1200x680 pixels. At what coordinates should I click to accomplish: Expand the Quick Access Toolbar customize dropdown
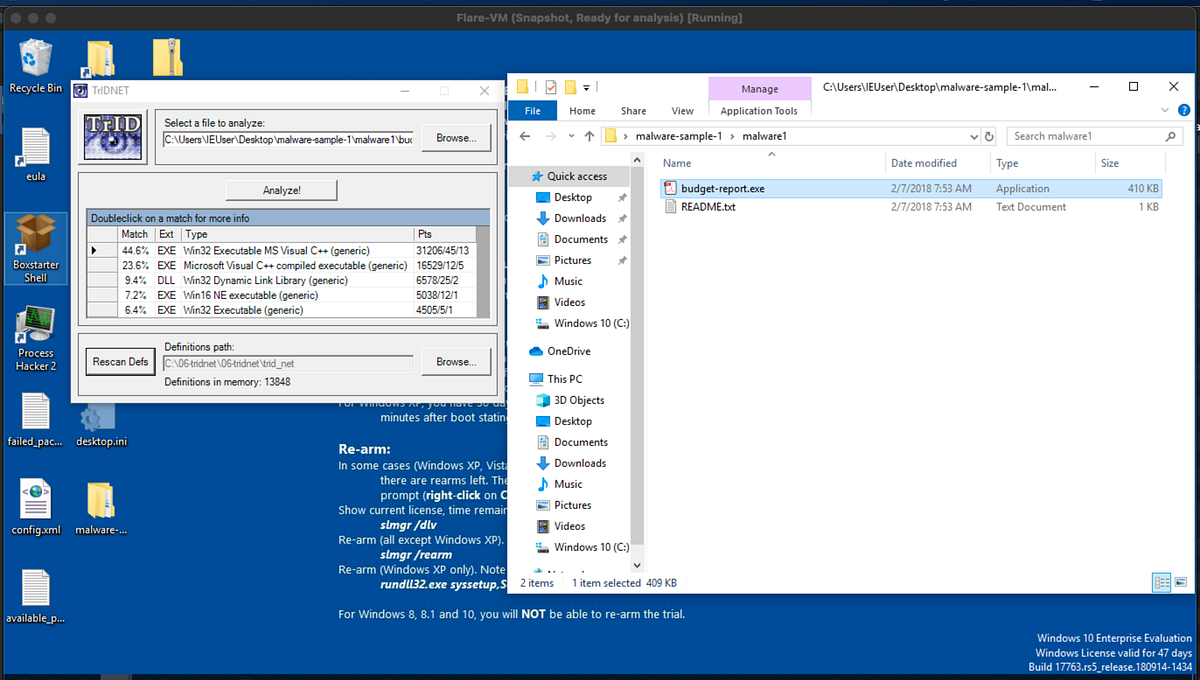tap(585, 87)
